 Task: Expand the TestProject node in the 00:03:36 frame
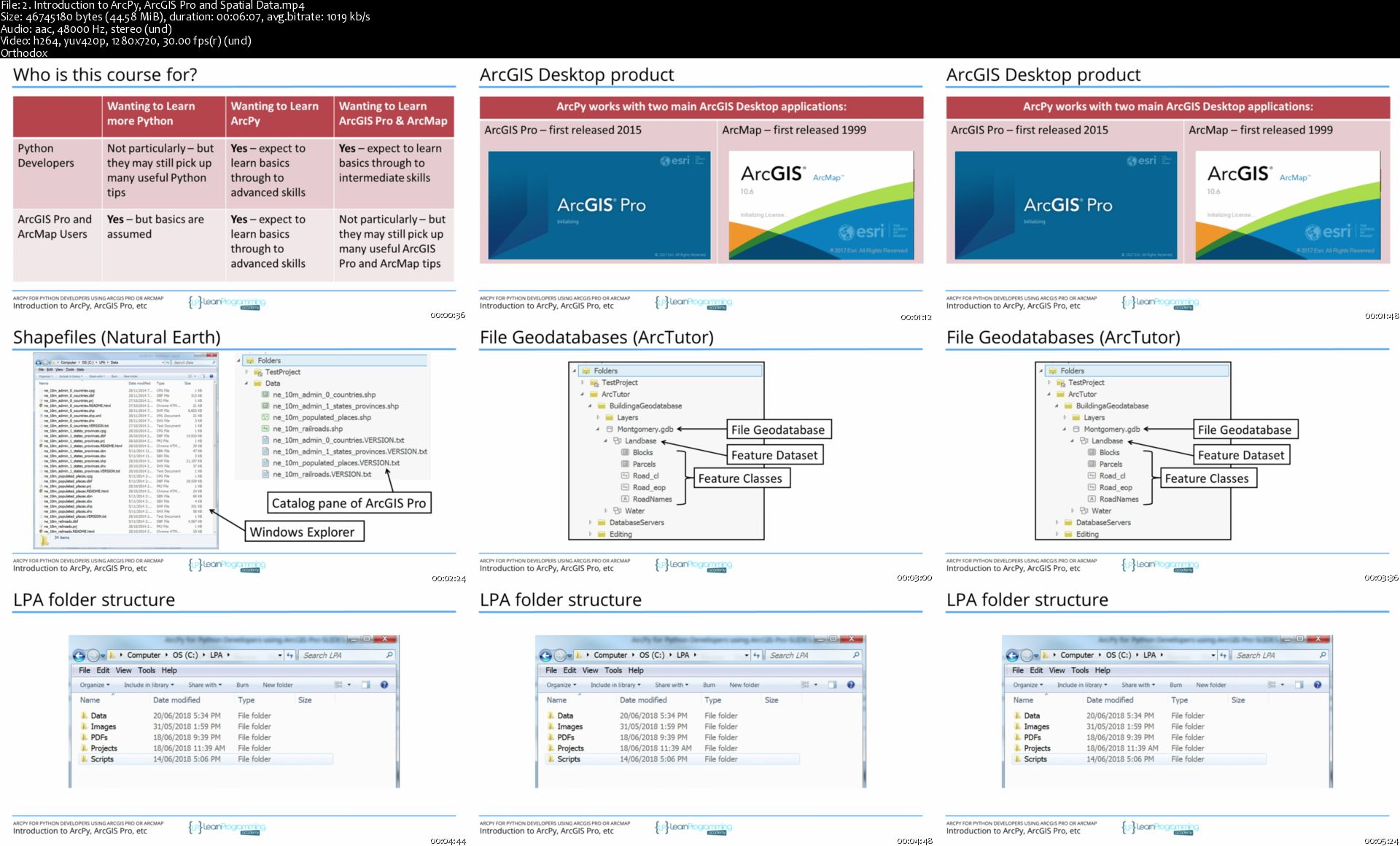pyautogui.click(x=1049, y=382)
